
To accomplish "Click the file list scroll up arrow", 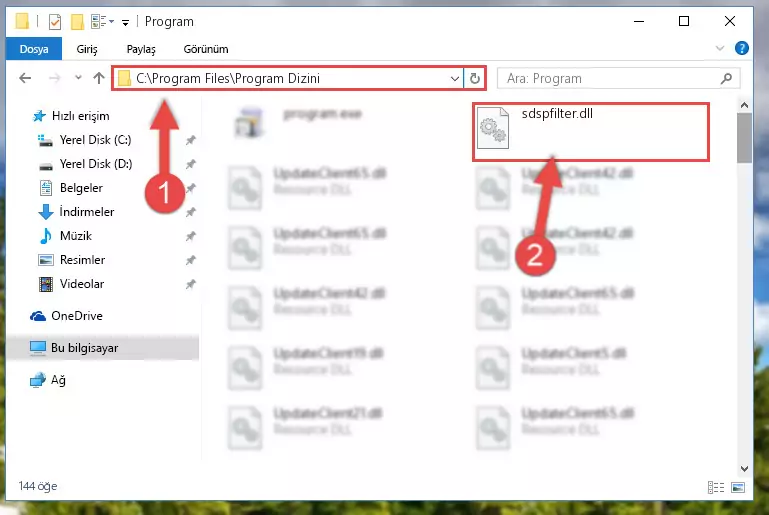I will [744, 105].
